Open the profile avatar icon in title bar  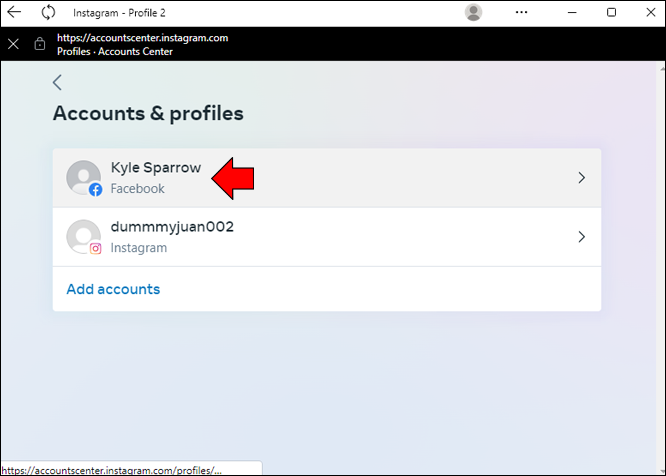[473, 12]
